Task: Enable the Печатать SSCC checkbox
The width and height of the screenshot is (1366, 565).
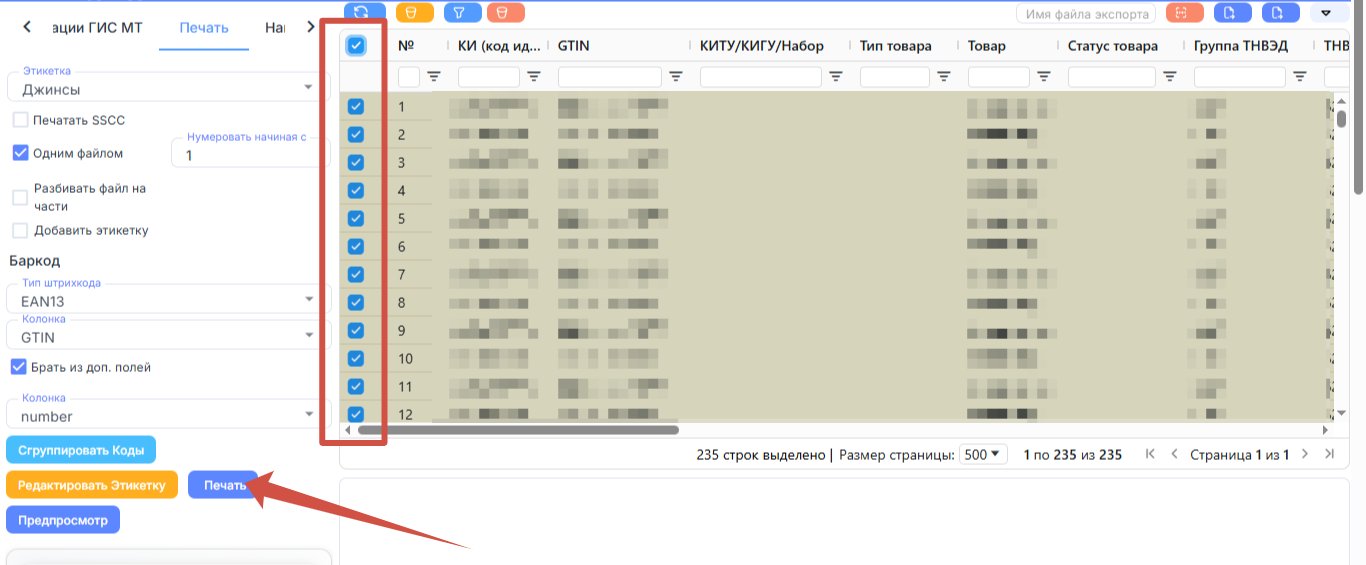Action: tap(20, 120)
